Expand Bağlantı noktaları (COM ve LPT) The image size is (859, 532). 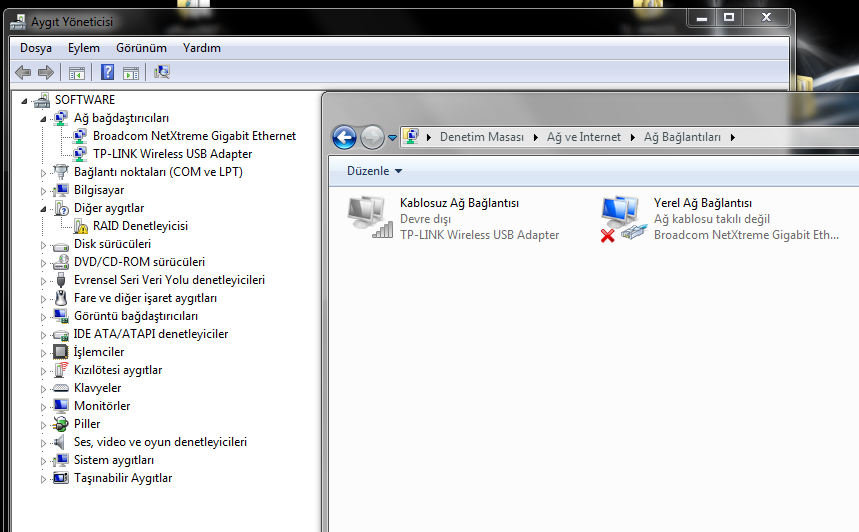[43, 173]
